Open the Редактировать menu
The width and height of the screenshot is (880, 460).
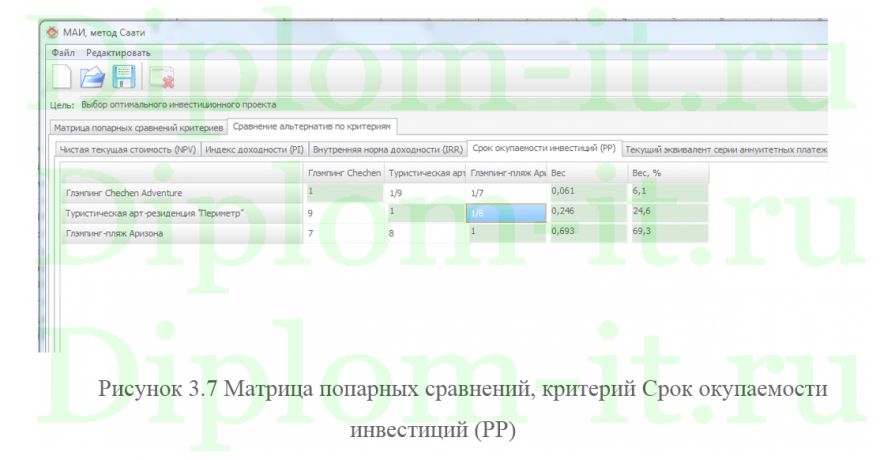(118, 53)
